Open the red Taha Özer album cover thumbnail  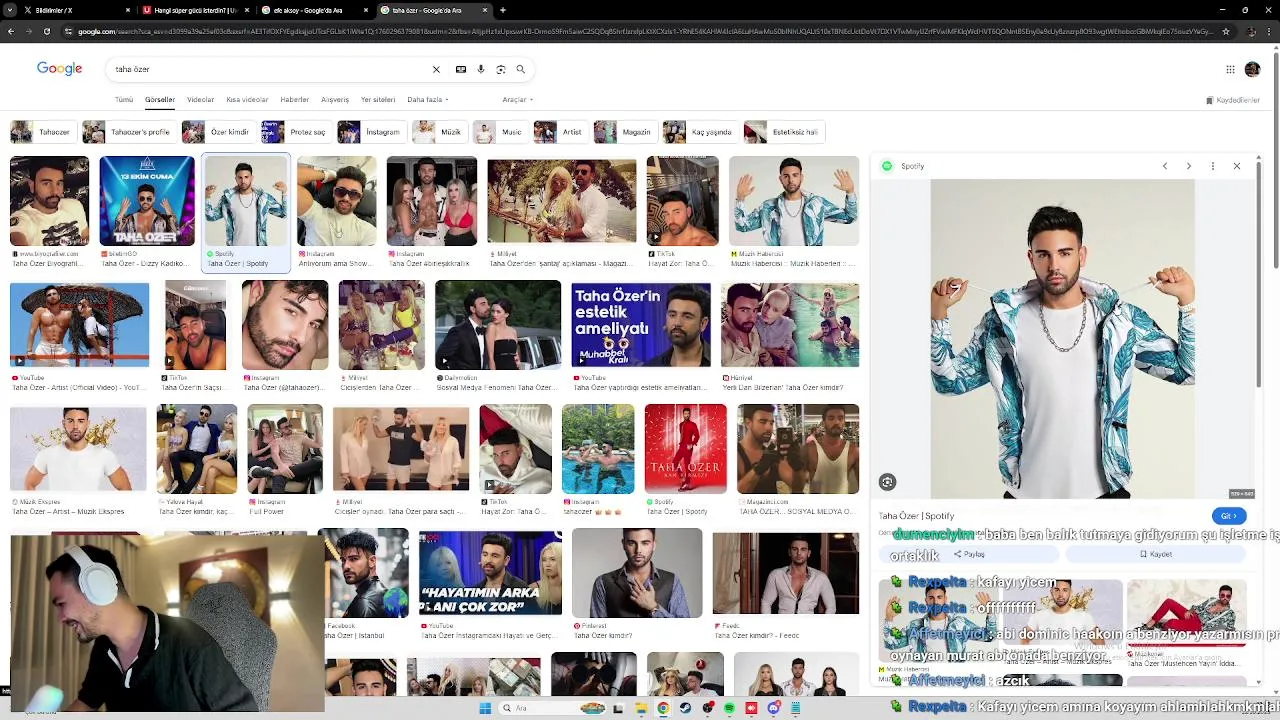point(686,449)
